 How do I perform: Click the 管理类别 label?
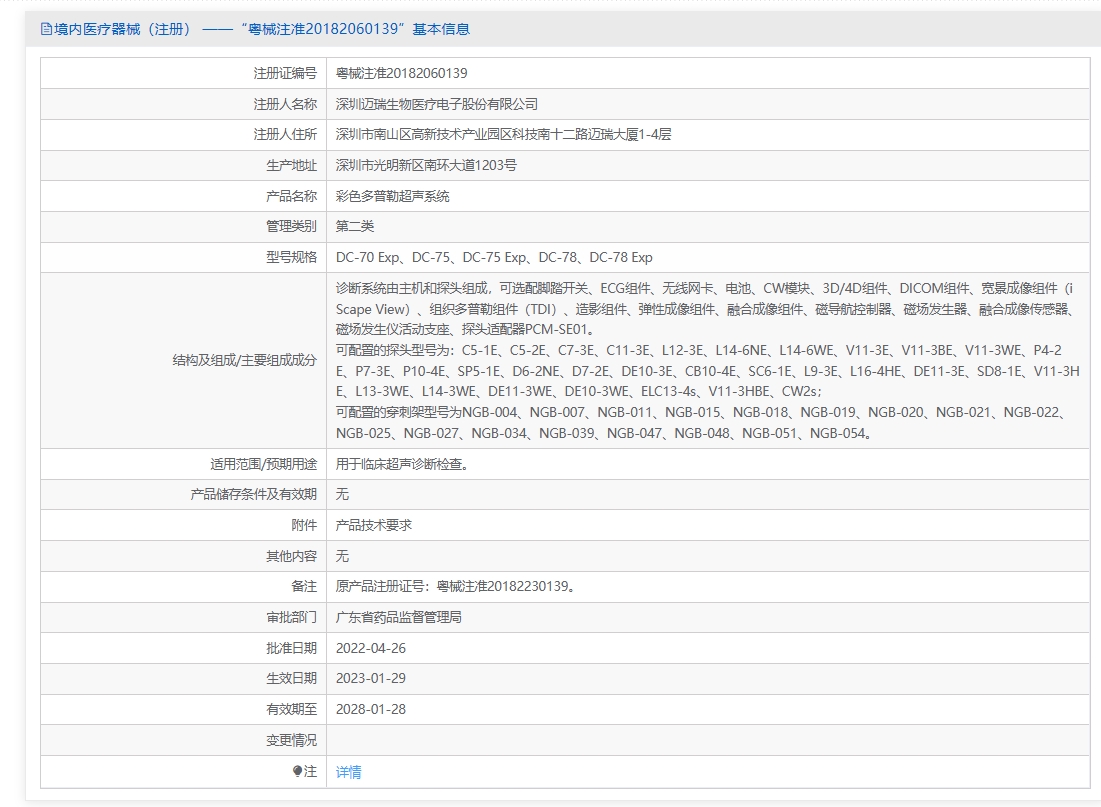click(291, 226)
